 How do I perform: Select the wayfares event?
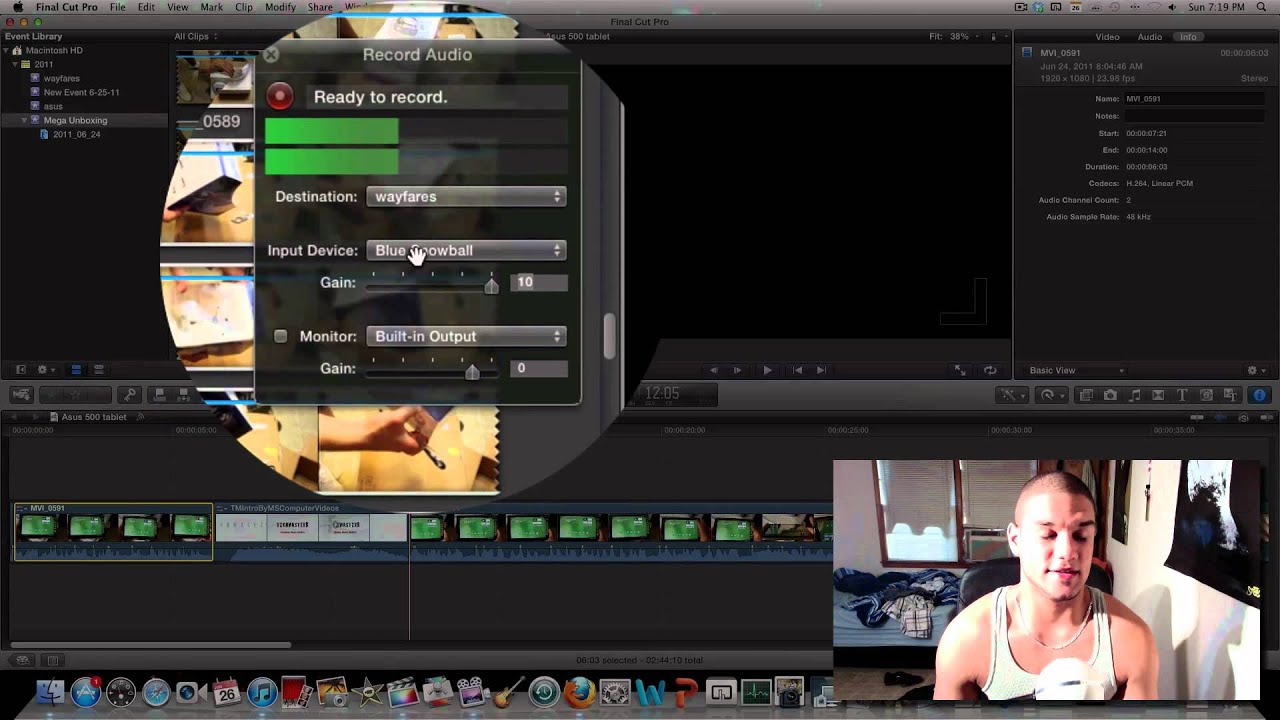[x=61, y=78]
